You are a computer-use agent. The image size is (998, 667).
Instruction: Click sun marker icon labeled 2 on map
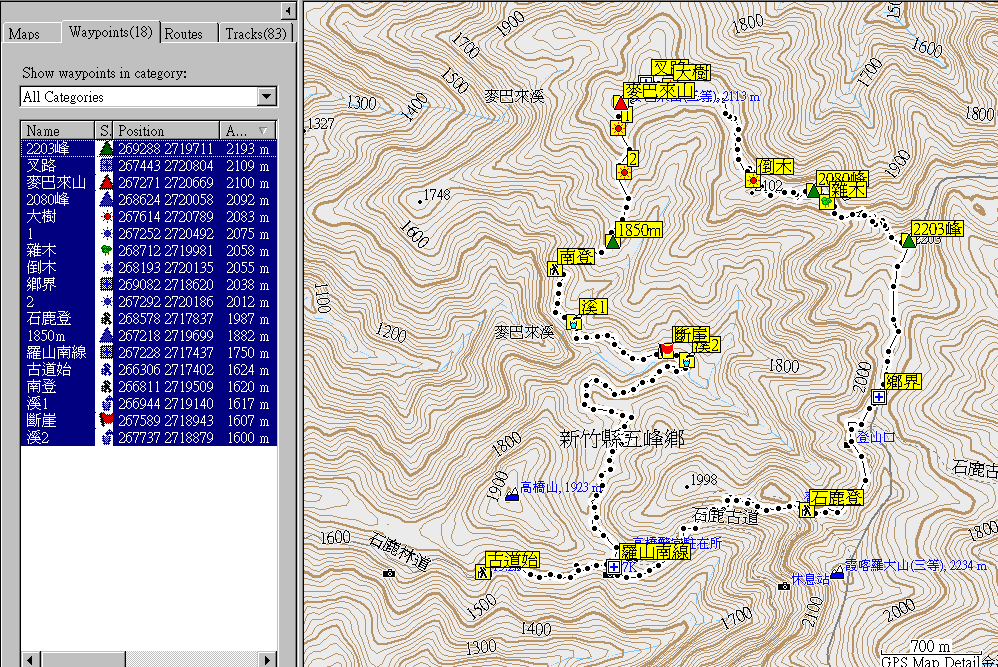click(x=624, y=172)
